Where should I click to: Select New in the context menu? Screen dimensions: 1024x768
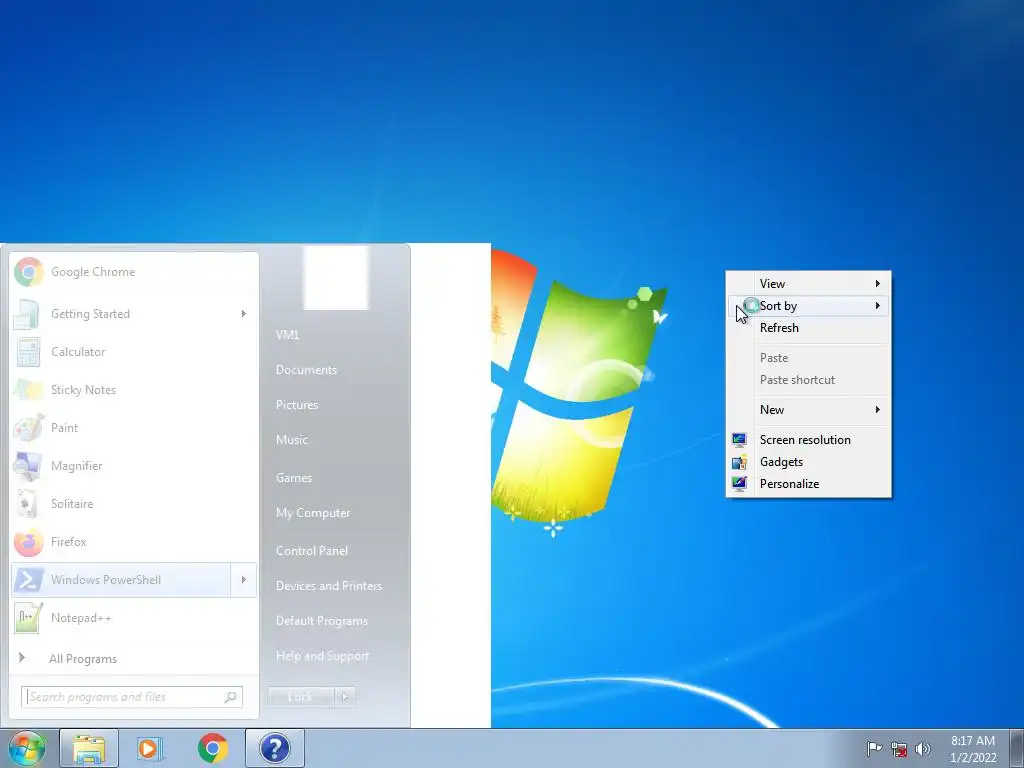(x=808, y=410)
